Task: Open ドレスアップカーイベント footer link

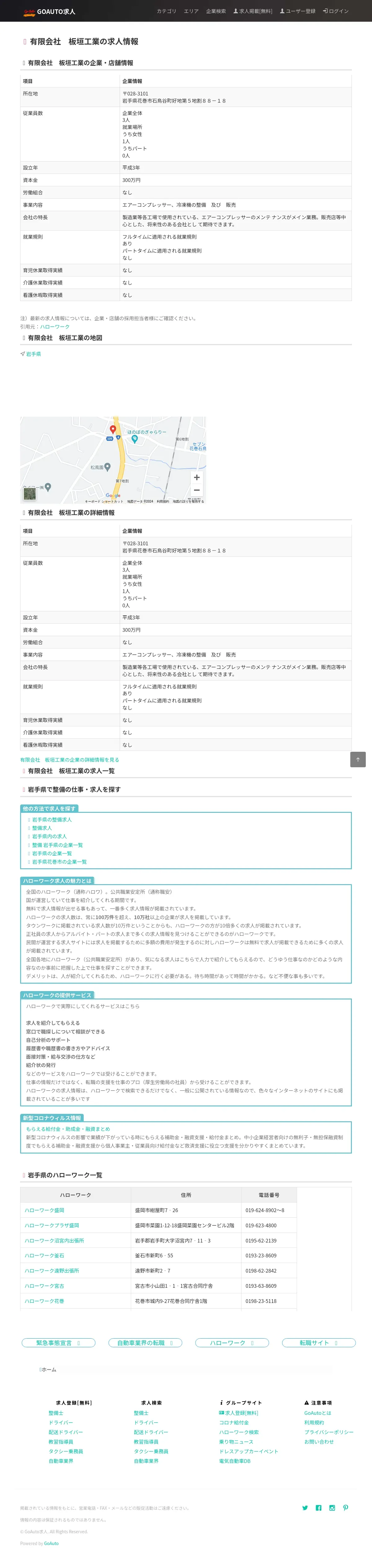Action: click(x=248, y=1451)
